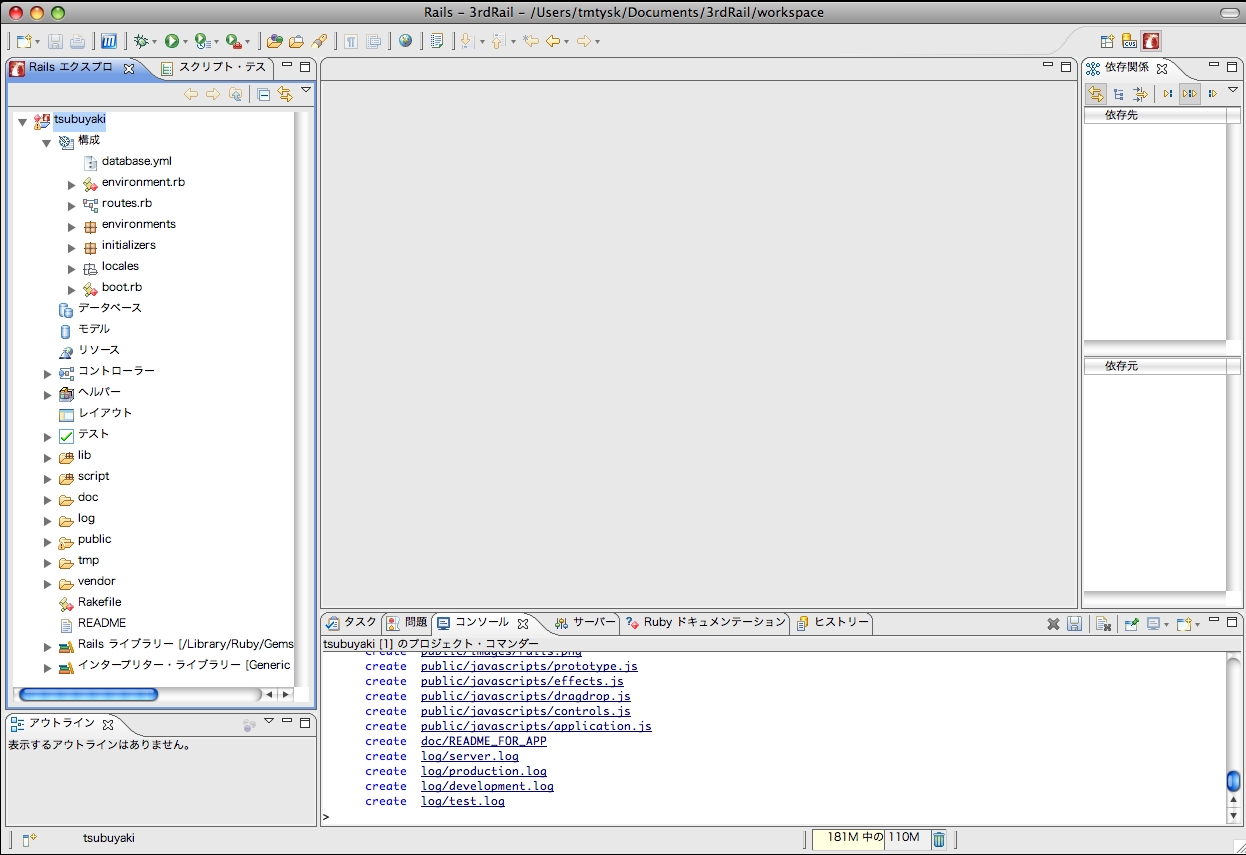The image size is (1246, 855).
Task: Switch to the サーバー tab
Action: 586,623
